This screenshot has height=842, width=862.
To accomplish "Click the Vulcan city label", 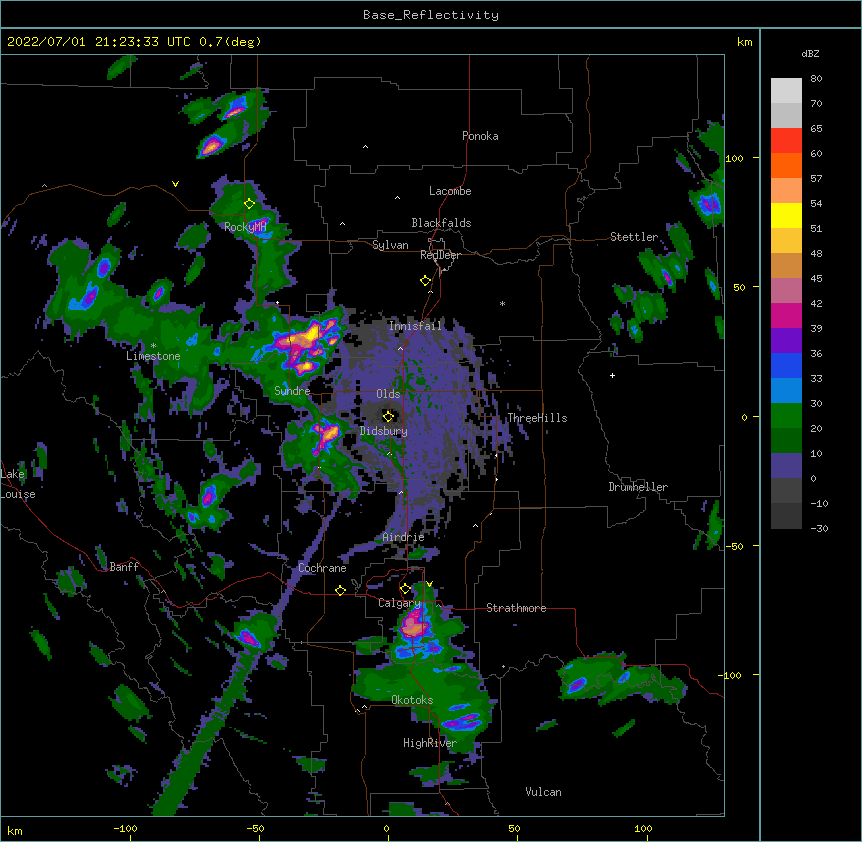I will [x=543, y=792].
